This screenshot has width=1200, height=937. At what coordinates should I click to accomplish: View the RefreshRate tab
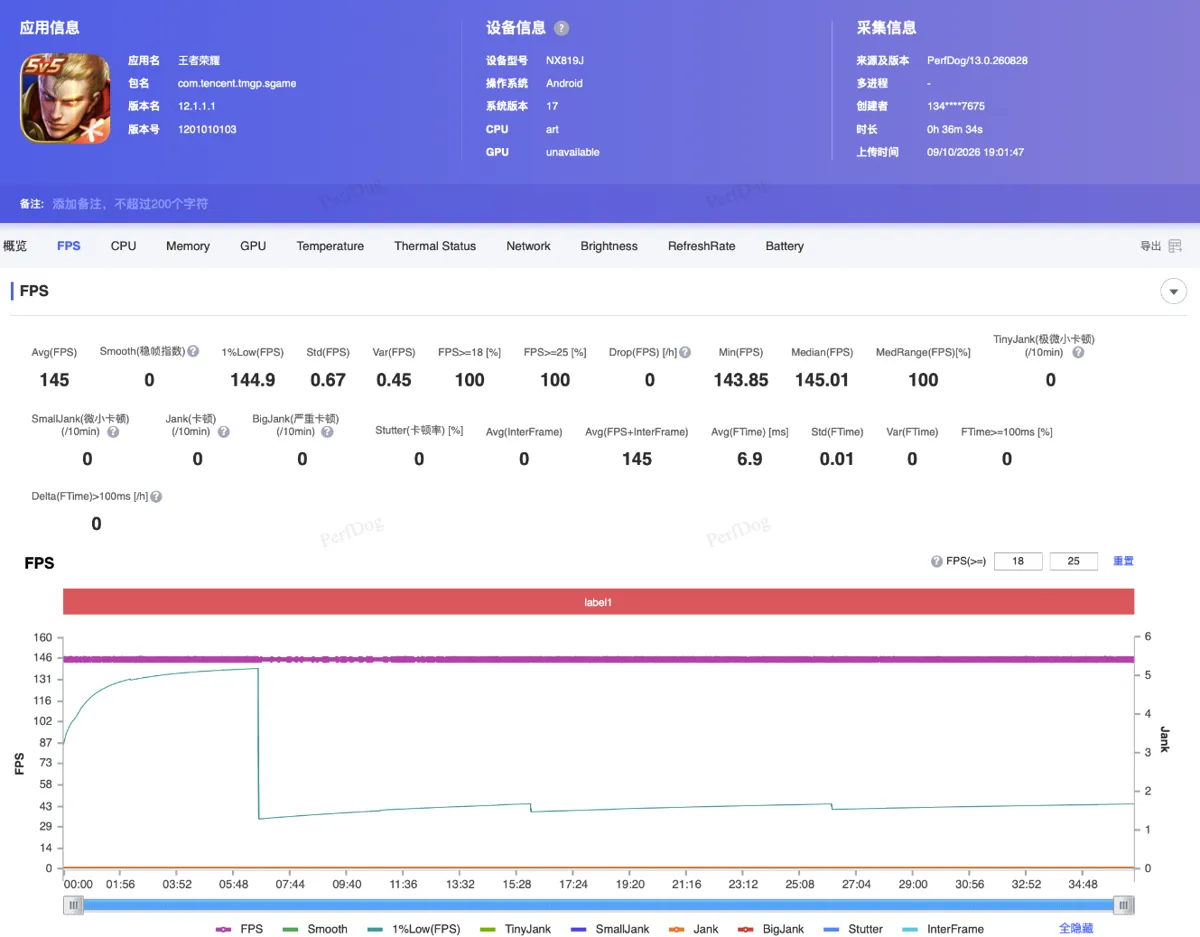coord(702,246)
